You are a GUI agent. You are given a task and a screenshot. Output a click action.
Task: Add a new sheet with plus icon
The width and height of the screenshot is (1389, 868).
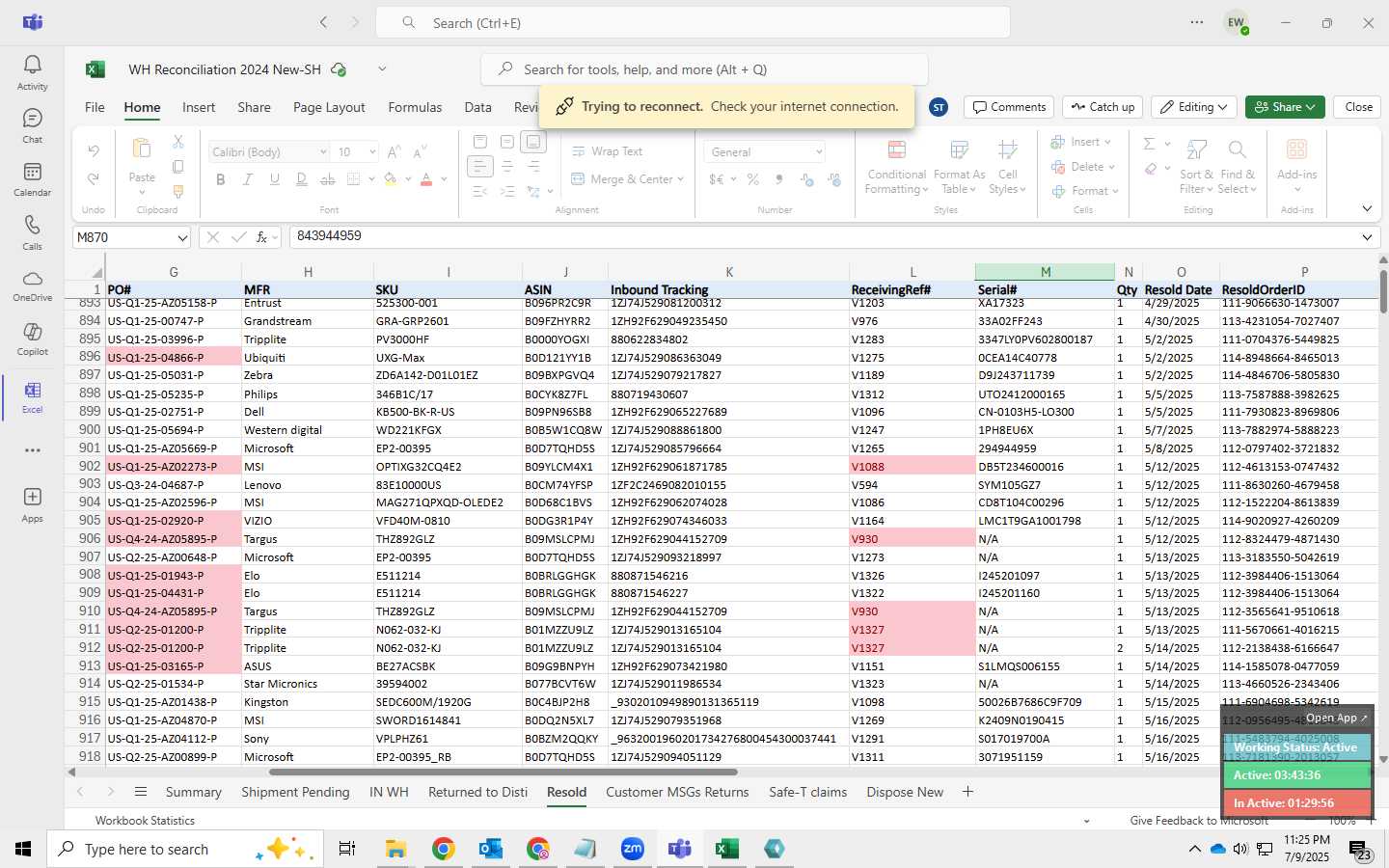pos(967,792)
